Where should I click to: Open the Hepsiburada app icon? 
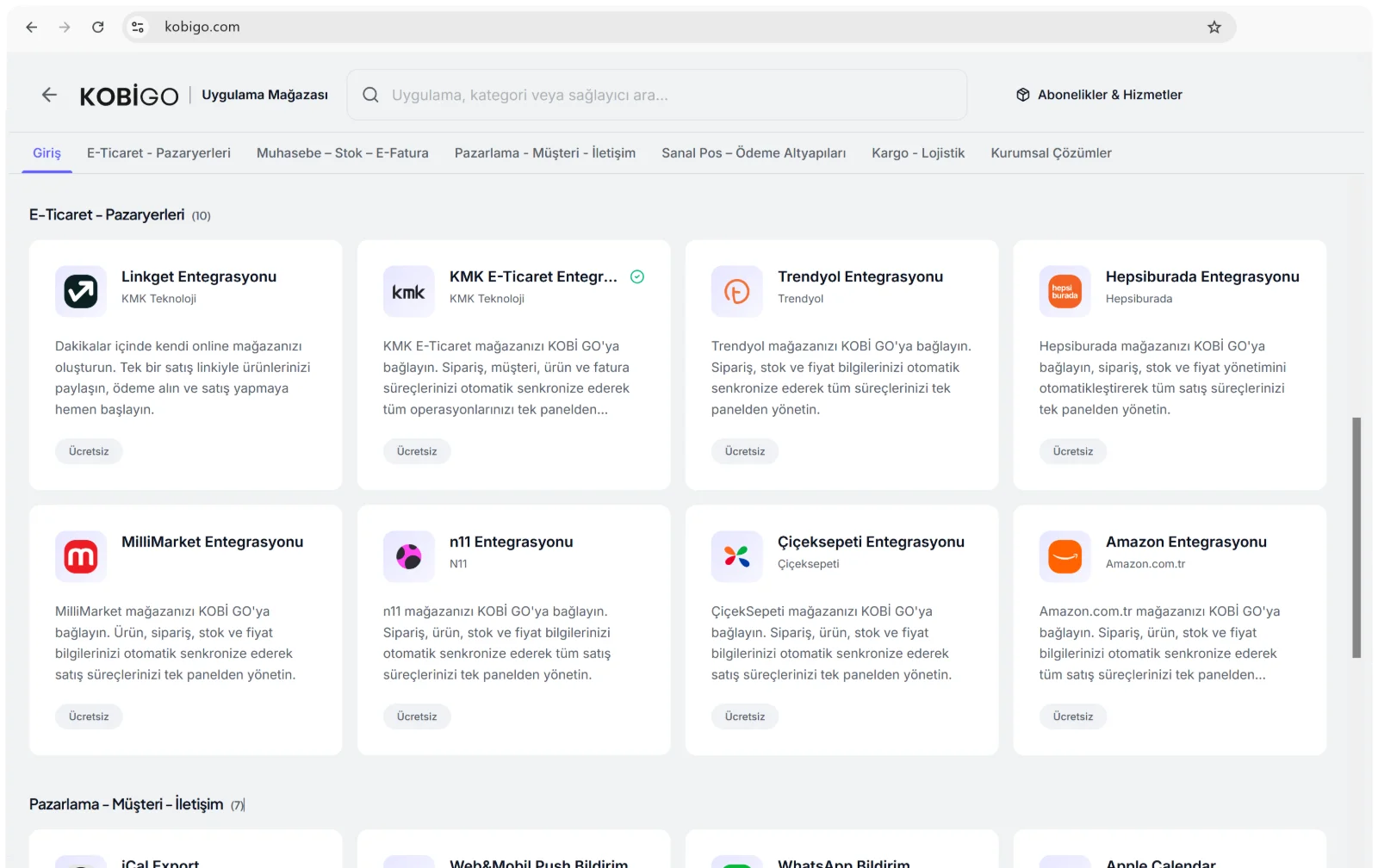[1065, 291]
